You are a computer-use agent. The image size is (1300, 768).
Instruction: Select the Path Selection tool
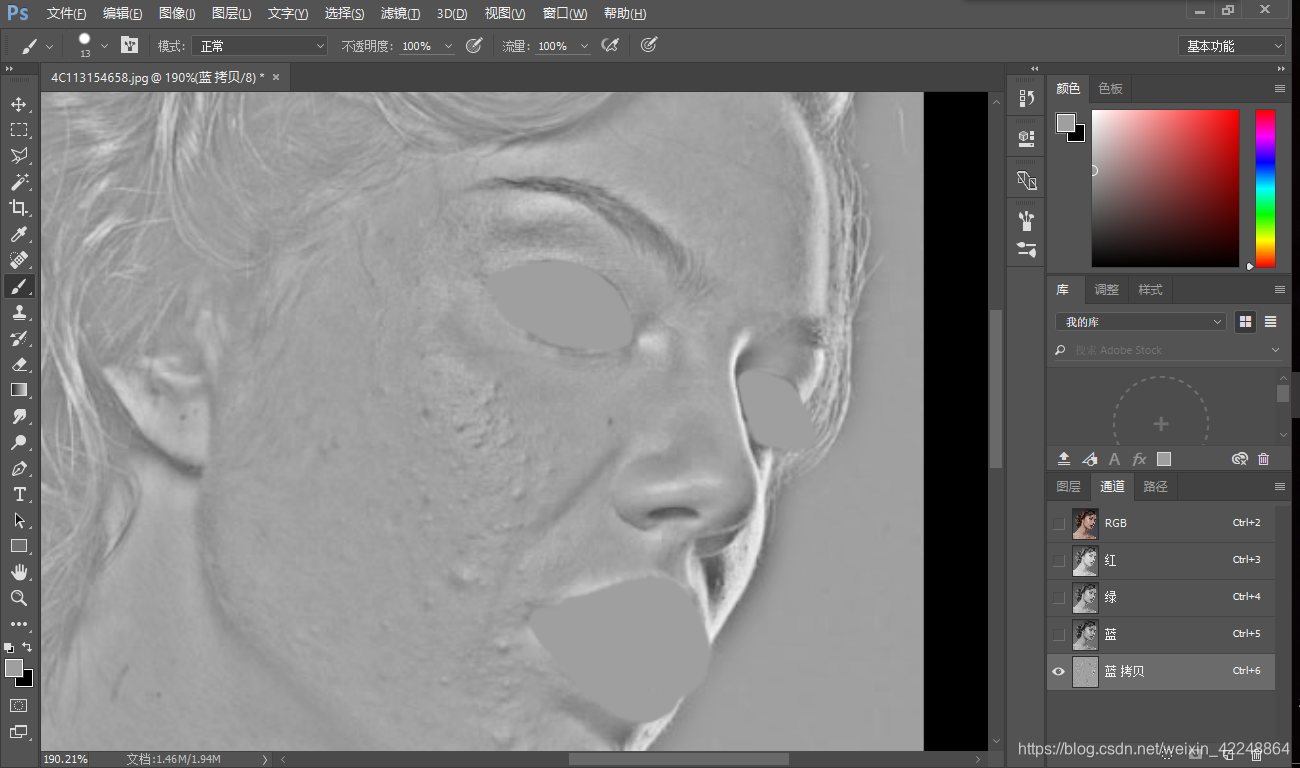coord(19,520)
